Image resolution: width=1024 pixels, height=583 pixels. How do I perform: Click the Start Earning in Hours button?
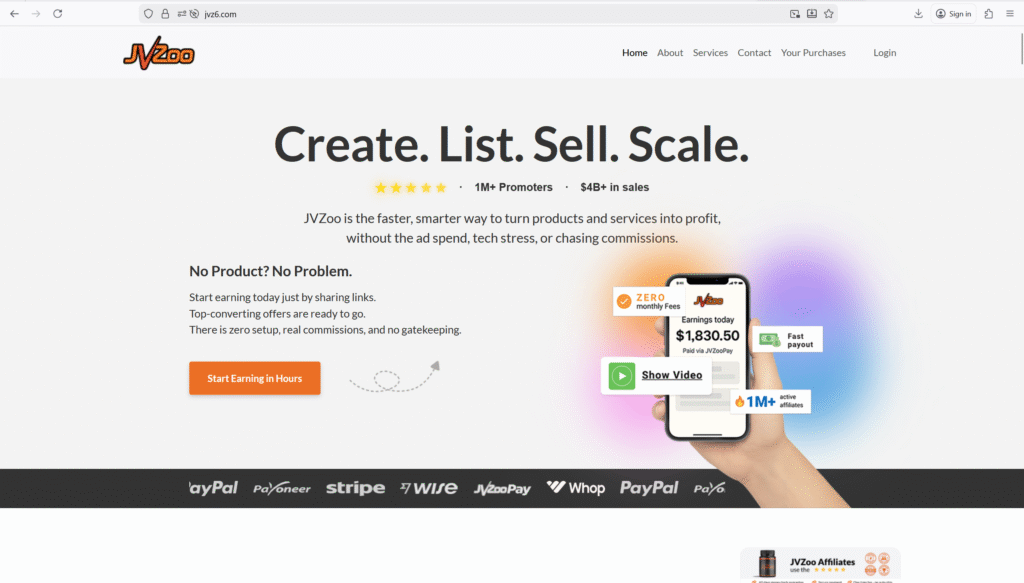pos(255,378)
